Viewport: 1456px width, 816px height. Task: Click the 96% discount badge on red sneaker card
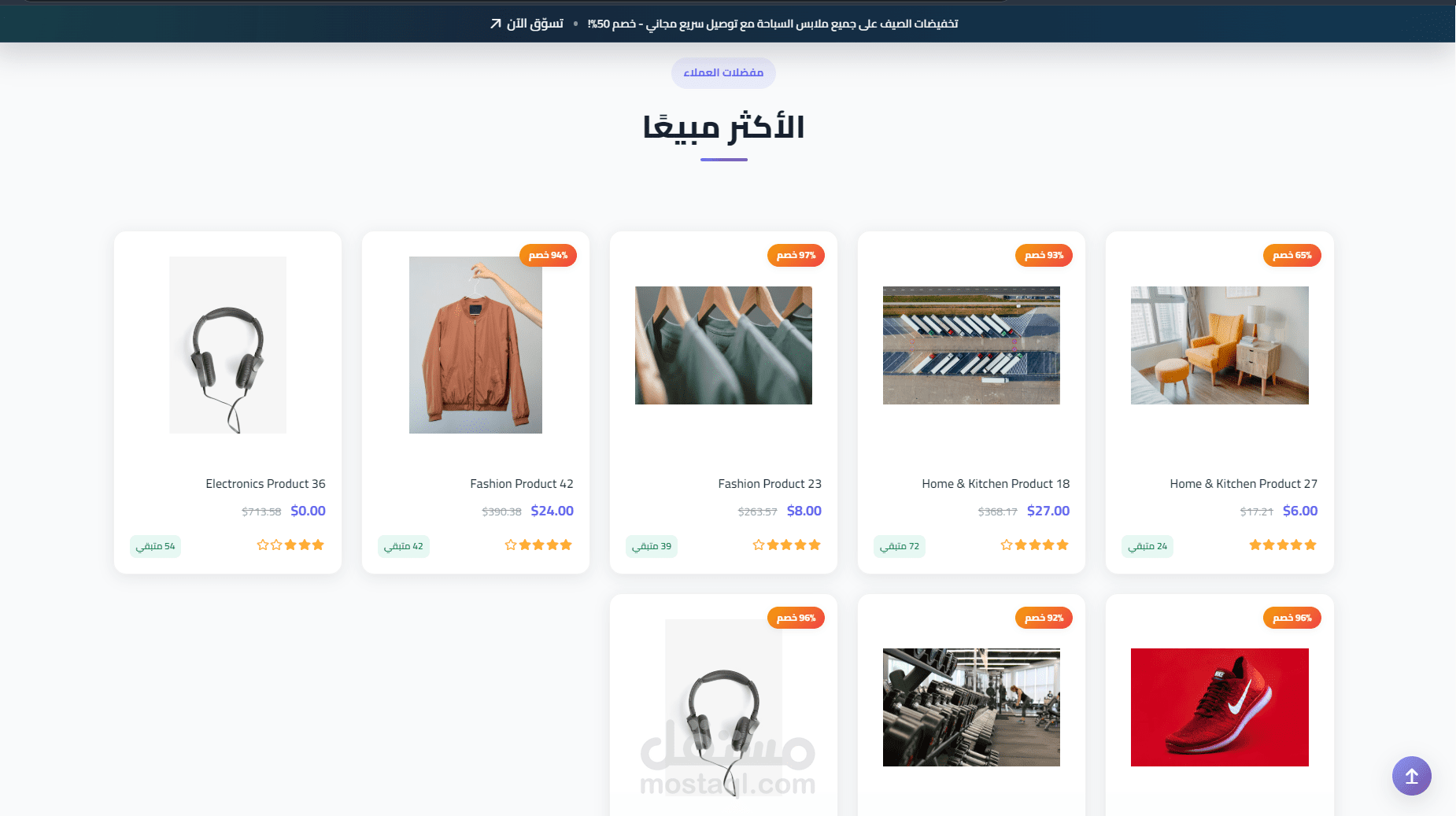tap(1292, 618)
